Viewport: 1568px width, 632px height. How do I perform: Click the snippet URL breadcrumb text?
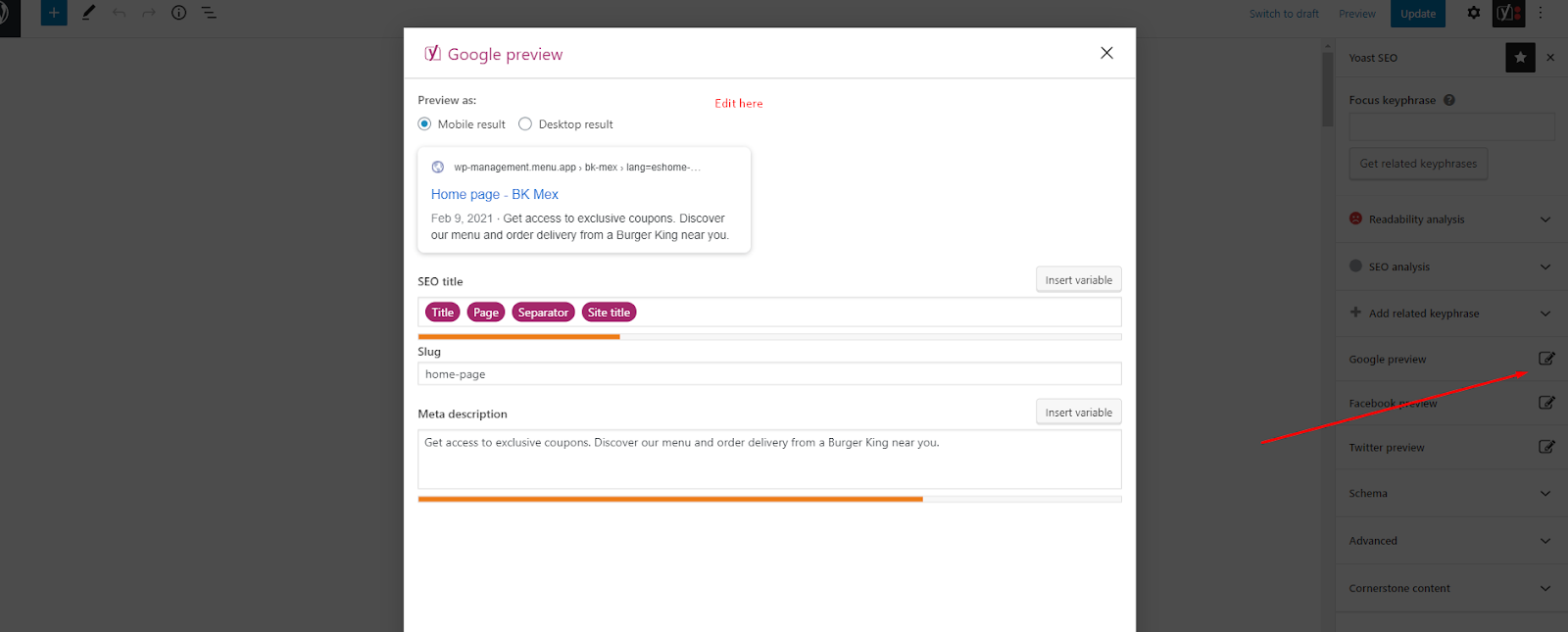pyautogui.click(x=577, y=167)
